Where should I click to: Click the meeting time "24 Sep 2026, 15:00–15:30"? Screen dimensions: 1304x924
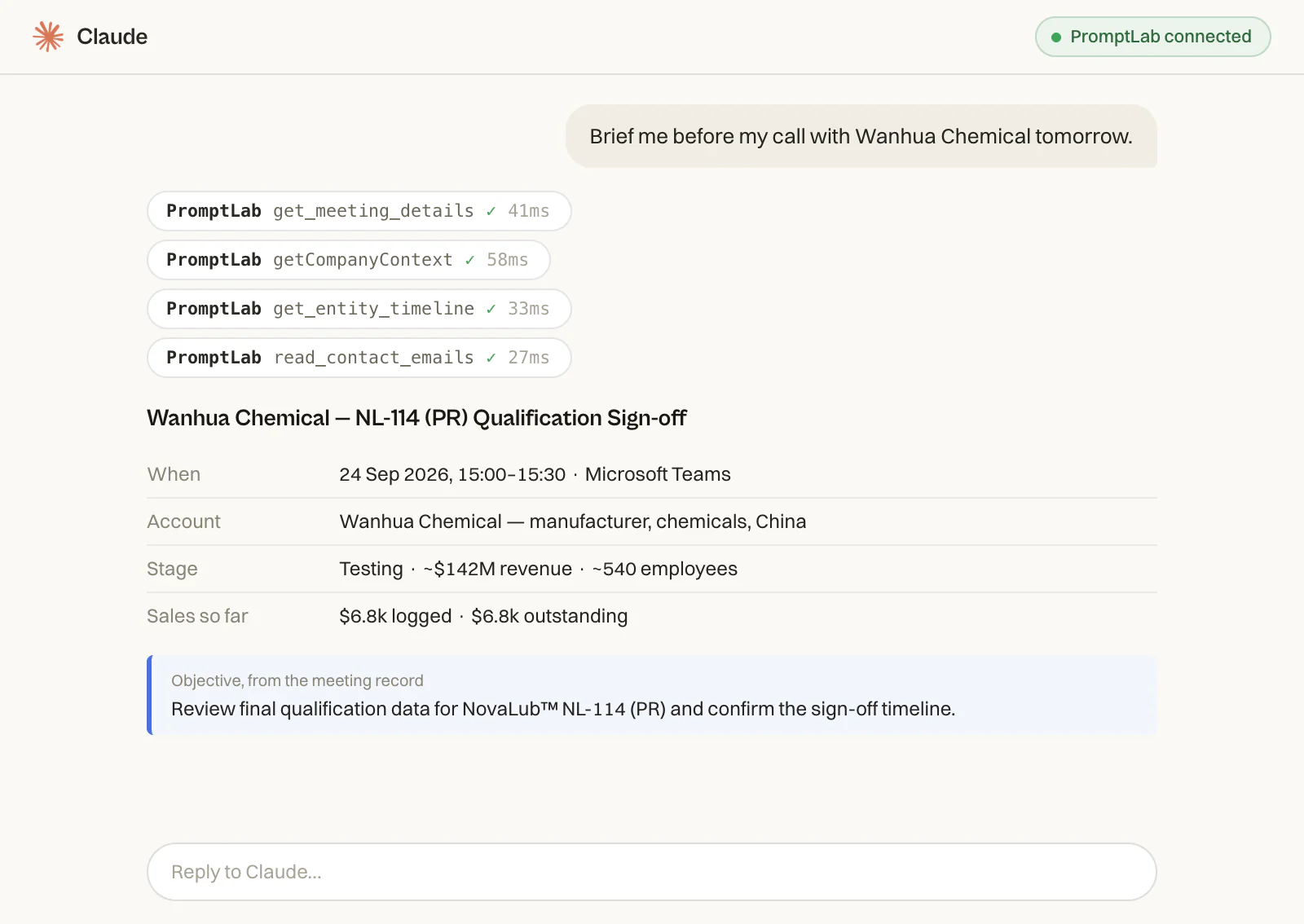(452, 474)
